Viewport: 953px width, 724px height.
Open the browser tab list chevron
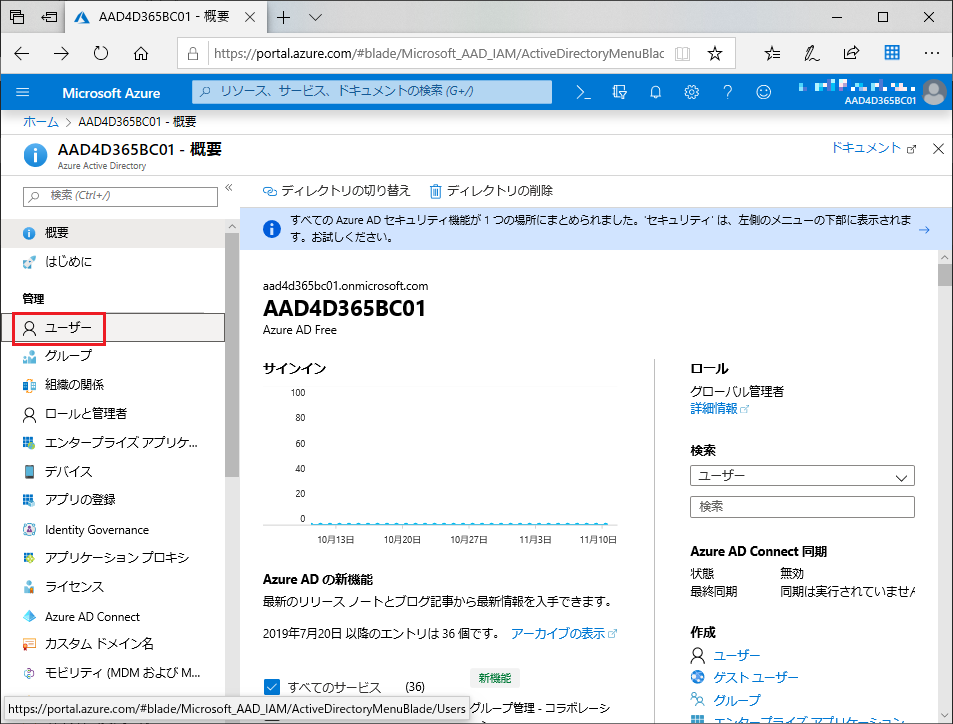point(315,18)
